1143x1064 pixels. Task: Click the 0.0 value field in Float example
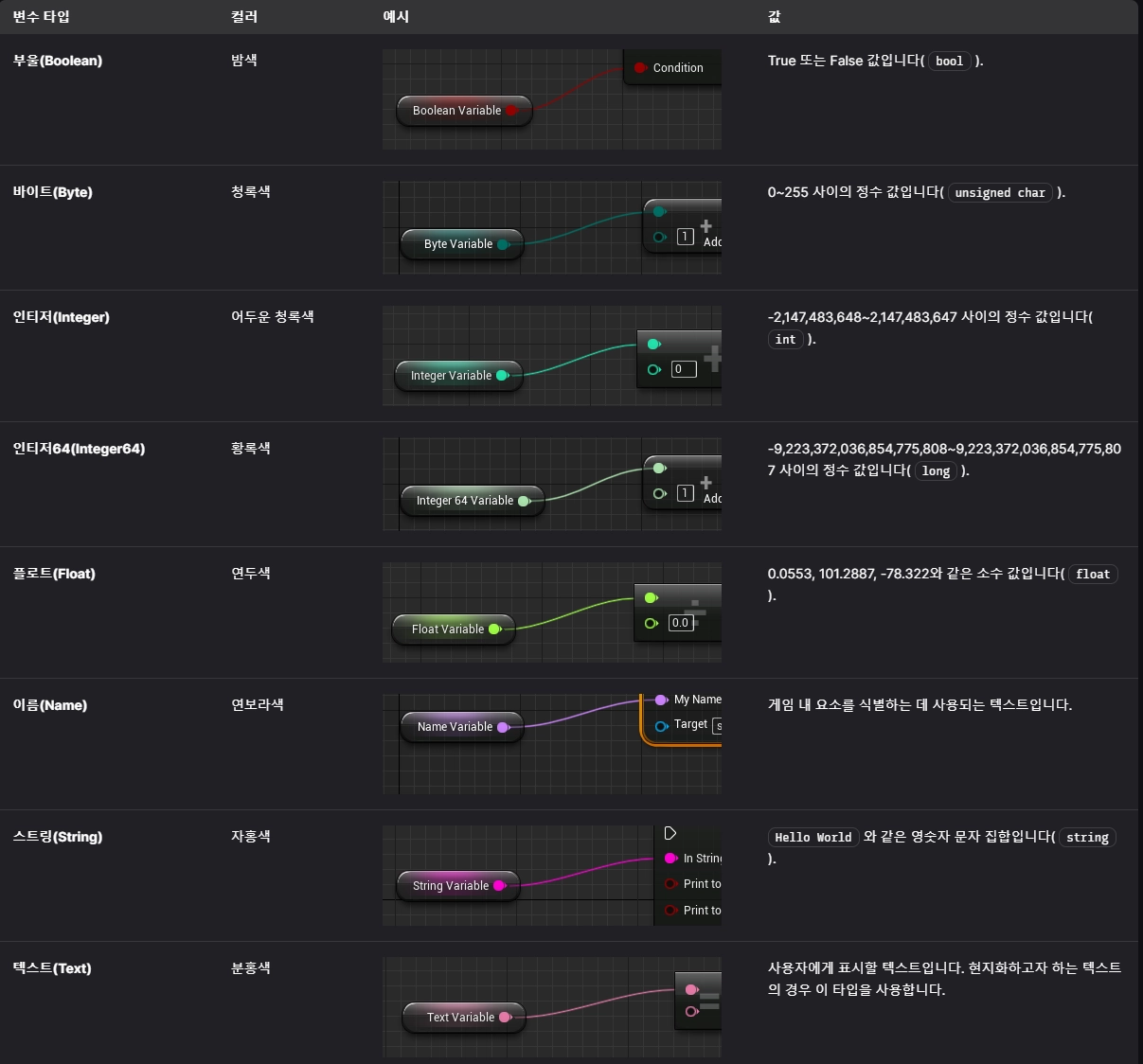click(681, 623)
